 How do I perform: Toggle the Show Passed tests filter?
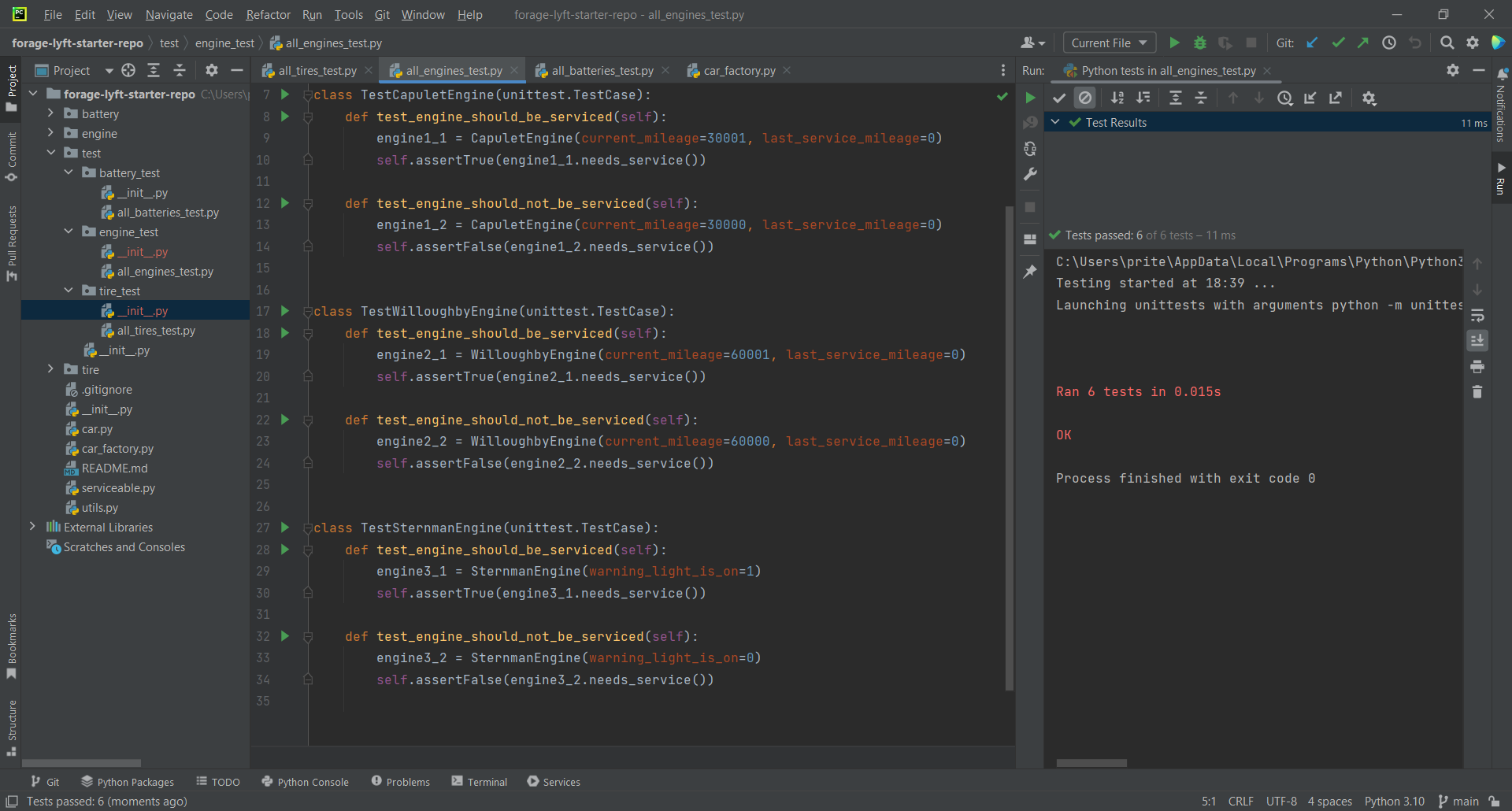[1058, 98]
